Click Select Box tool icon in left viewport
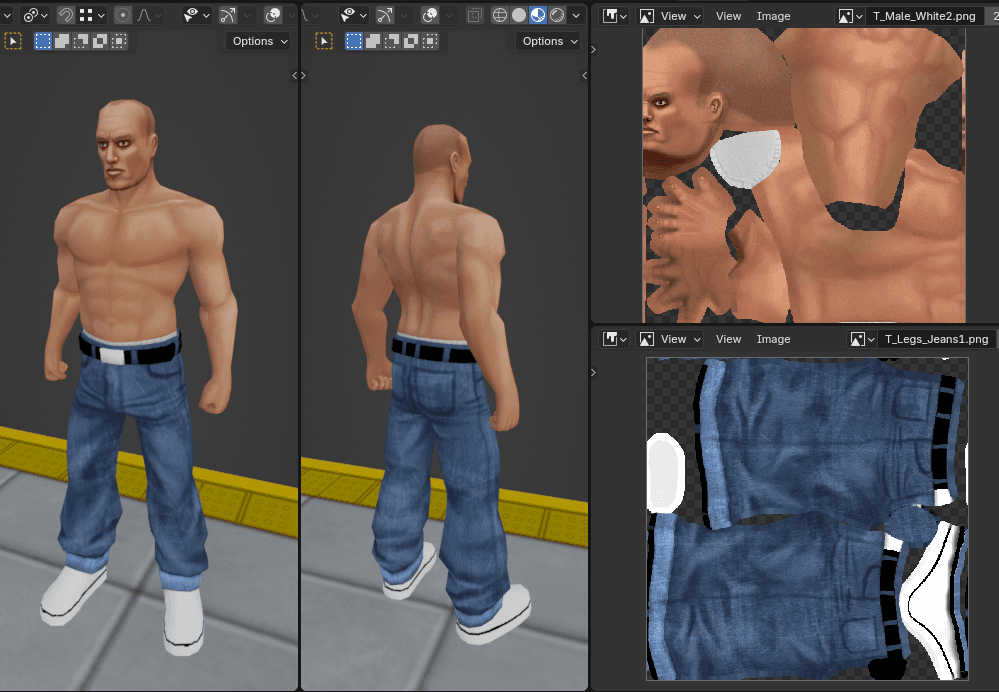 13,41
